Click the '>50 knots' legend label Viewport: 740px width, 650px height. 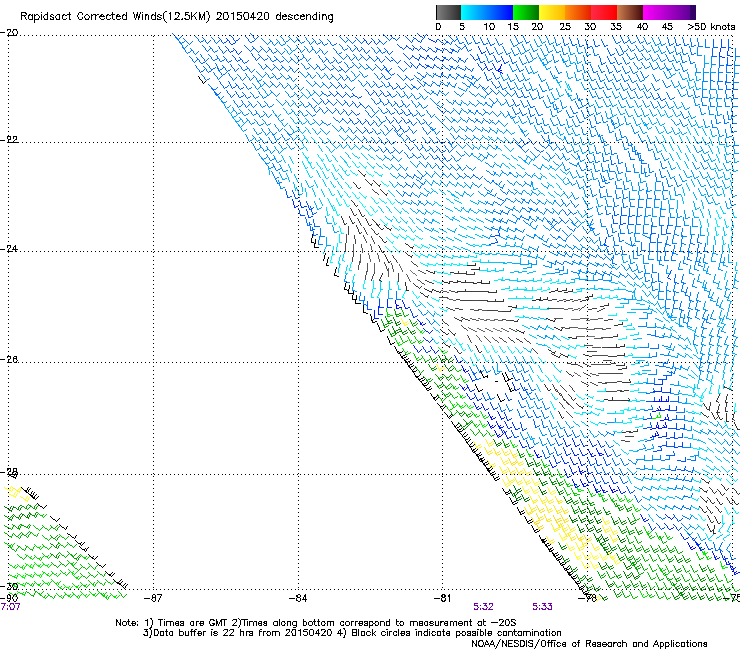[711, 27]
